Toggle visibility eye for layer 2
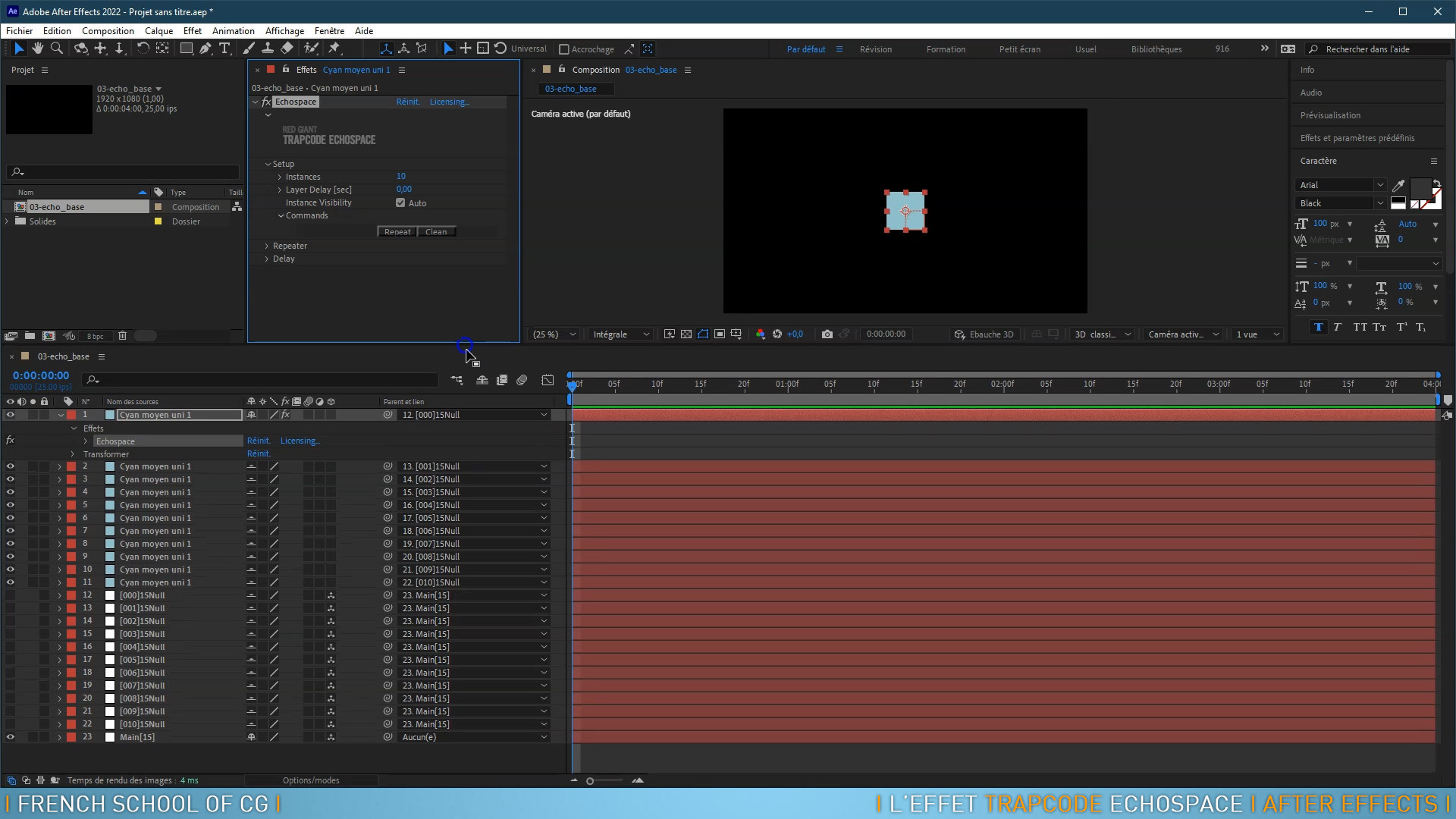The image size is (1456, 819). 10,466
